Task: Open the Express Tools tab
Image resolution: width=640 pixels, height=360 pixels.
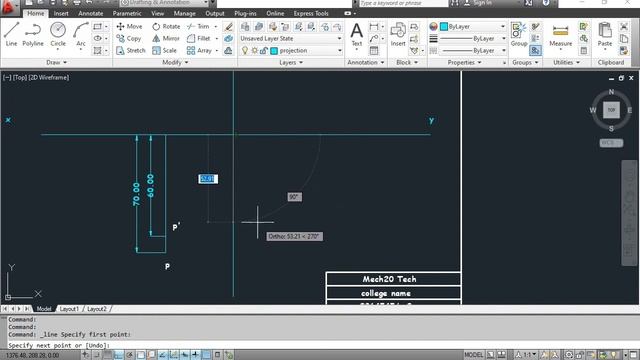Action: 311,13
